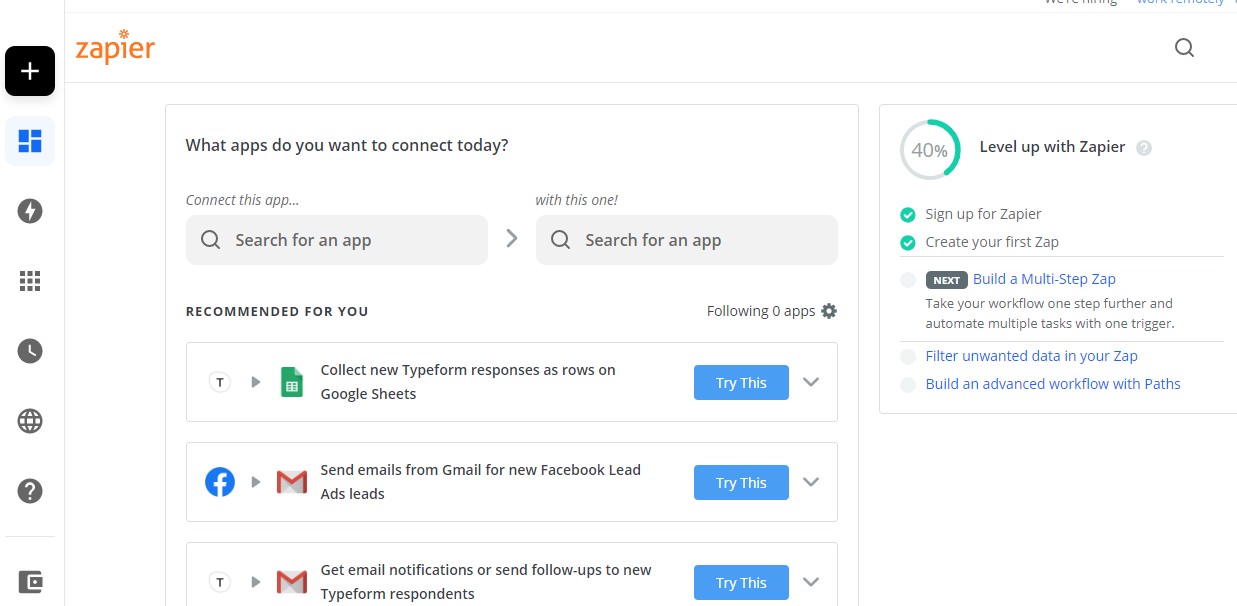
Task: Open the Build a Multi-Step Zap link
Action: coord(1044,279)
